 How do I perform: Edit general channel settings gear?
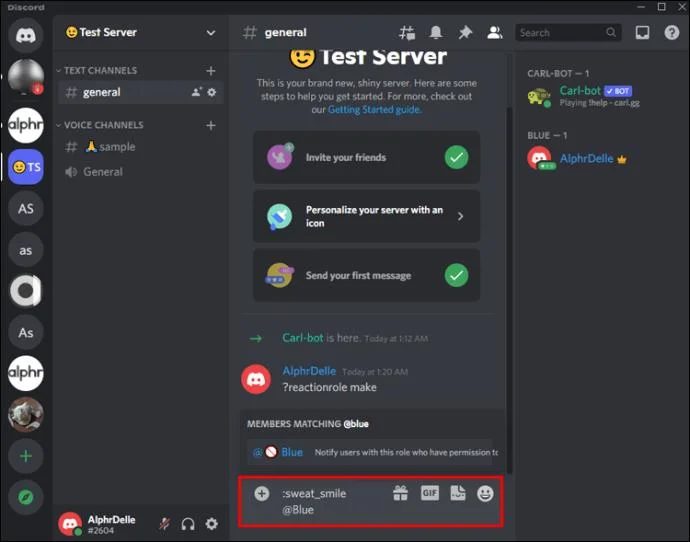pos(212,92)
